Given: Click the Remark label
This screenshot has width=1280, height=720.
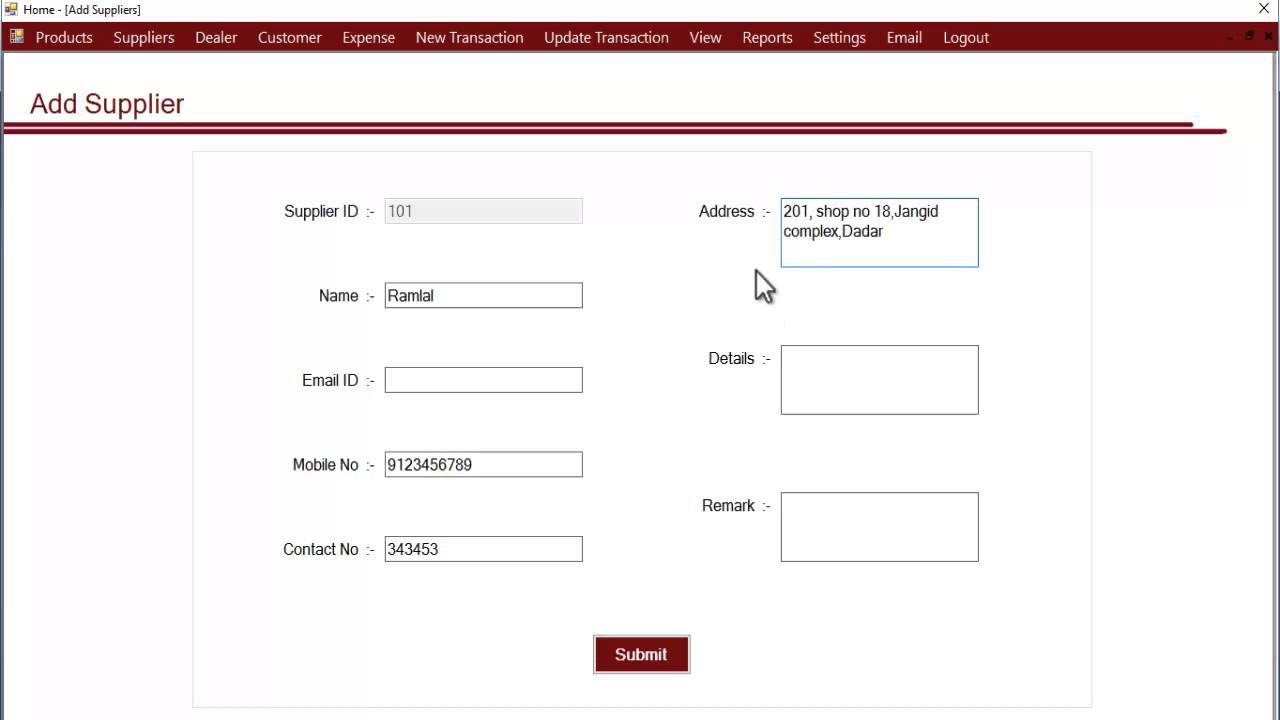Looking at the screenshot, I should point(728,505).
